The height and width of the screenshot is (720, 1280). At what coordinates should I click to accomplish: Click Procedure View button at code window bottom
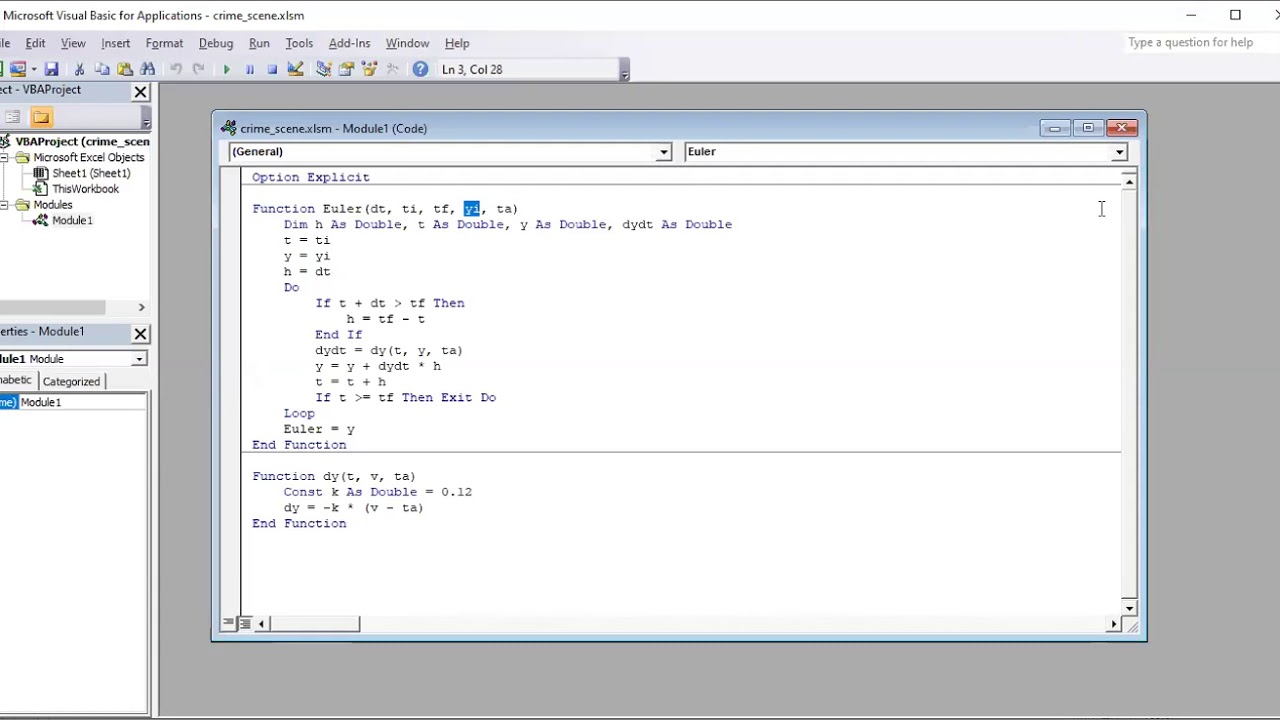[229, 623]
